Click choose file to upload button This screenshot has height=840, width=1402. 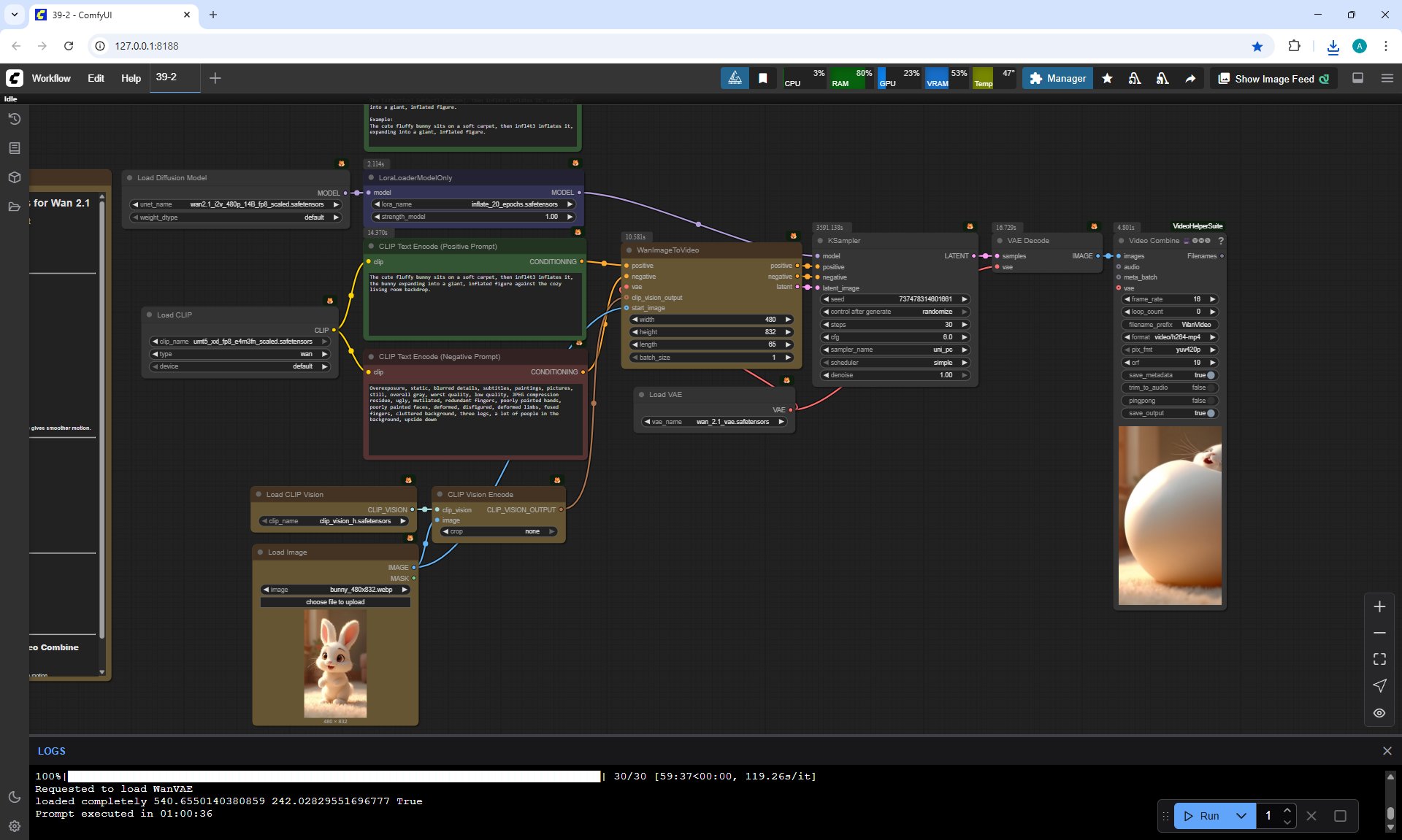click(x=335, y=602)
